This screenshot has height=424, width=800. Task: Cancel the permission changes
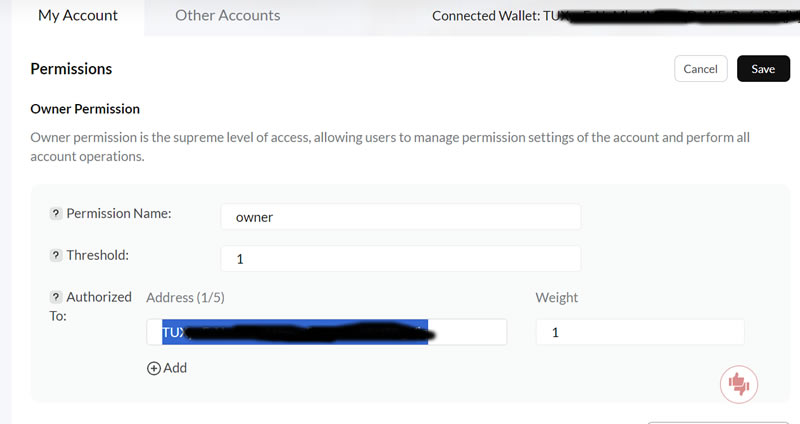point(701,69)
